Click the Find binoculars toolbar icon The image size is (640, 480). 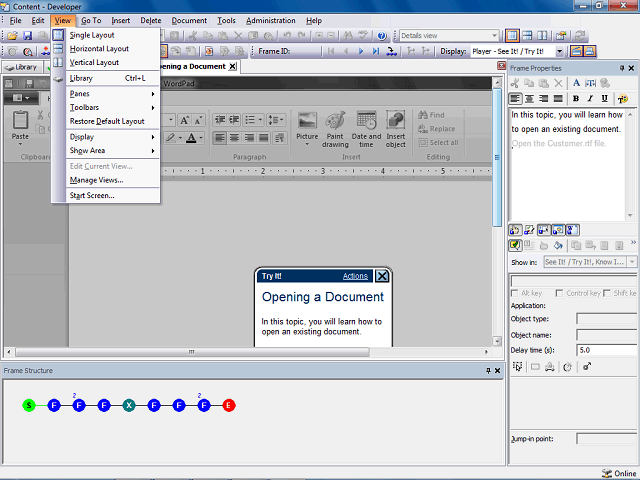click(x=348, y=36)
